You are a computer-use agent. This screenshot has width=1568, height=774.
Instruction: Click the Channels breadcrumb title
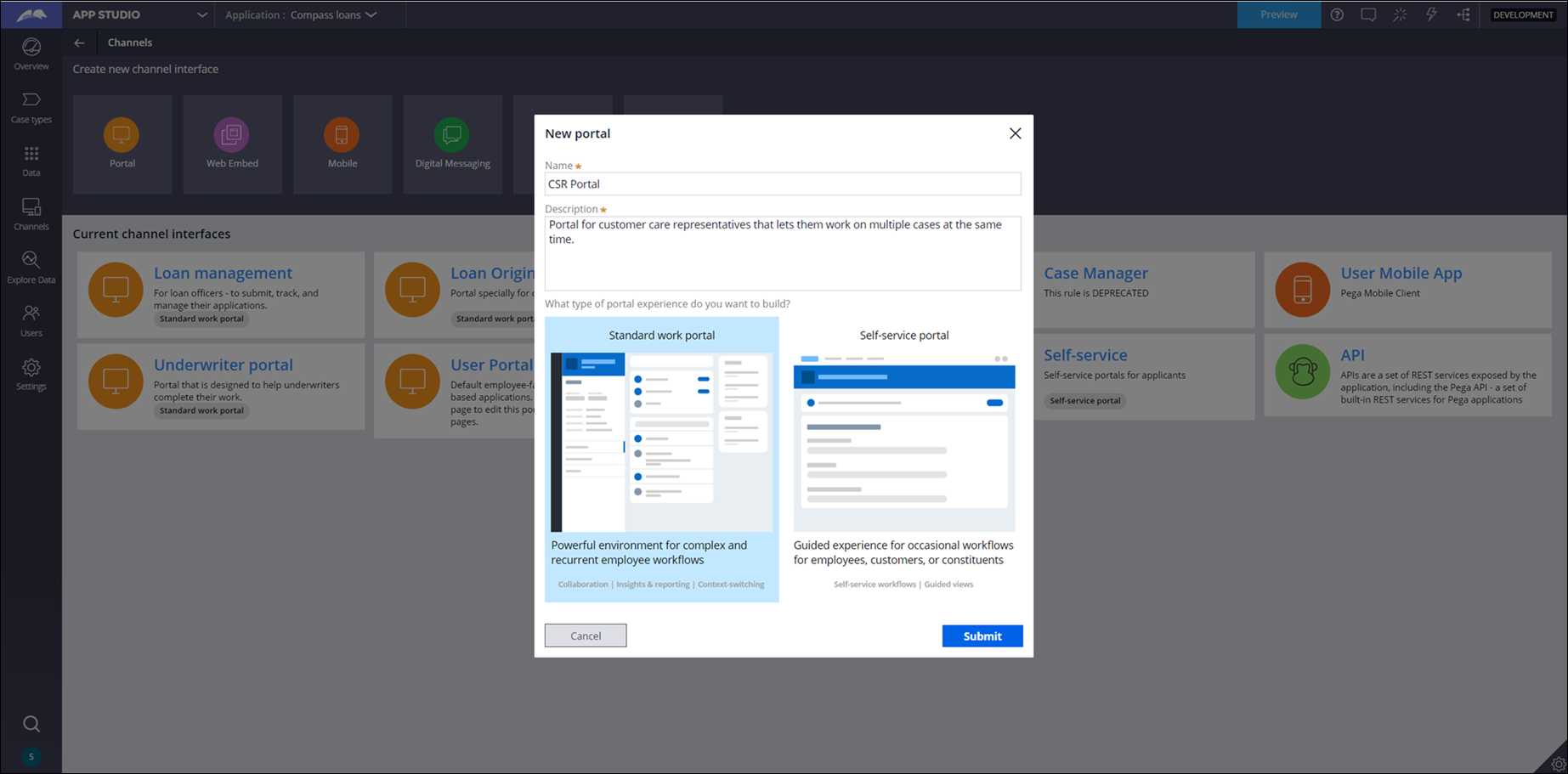pos(130,42)
